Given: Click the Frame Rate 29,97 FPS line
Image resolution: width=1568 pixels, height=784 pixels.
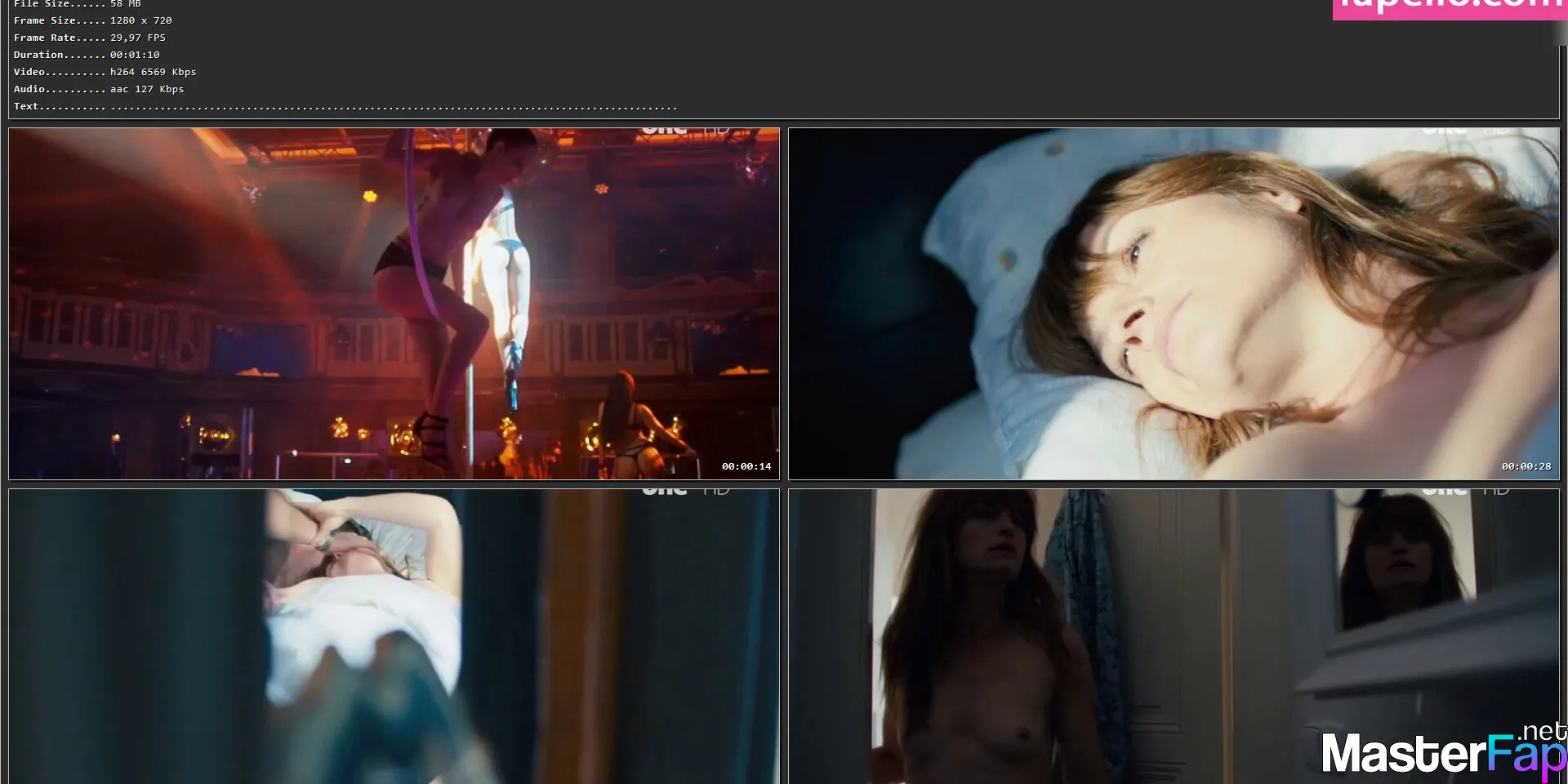Looking at the screenshot, I should [x=90, y=38].
